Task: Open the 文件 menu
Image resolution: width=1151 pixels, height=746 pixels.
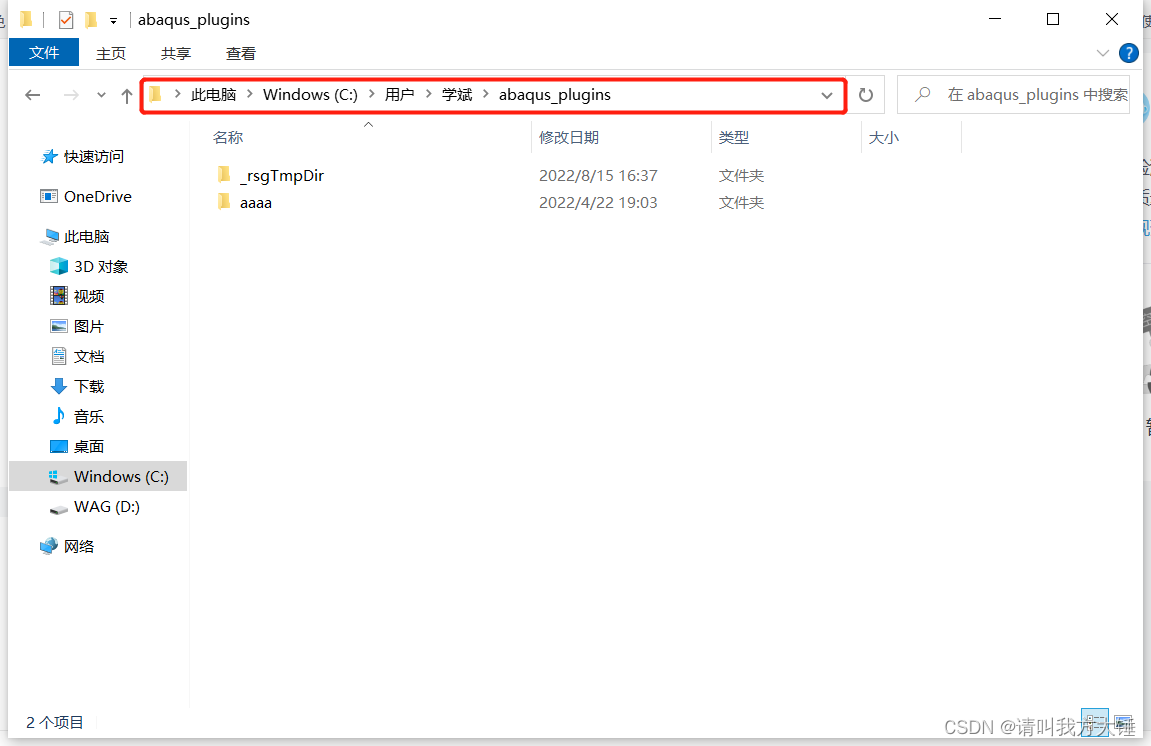Action: point(44,53)
